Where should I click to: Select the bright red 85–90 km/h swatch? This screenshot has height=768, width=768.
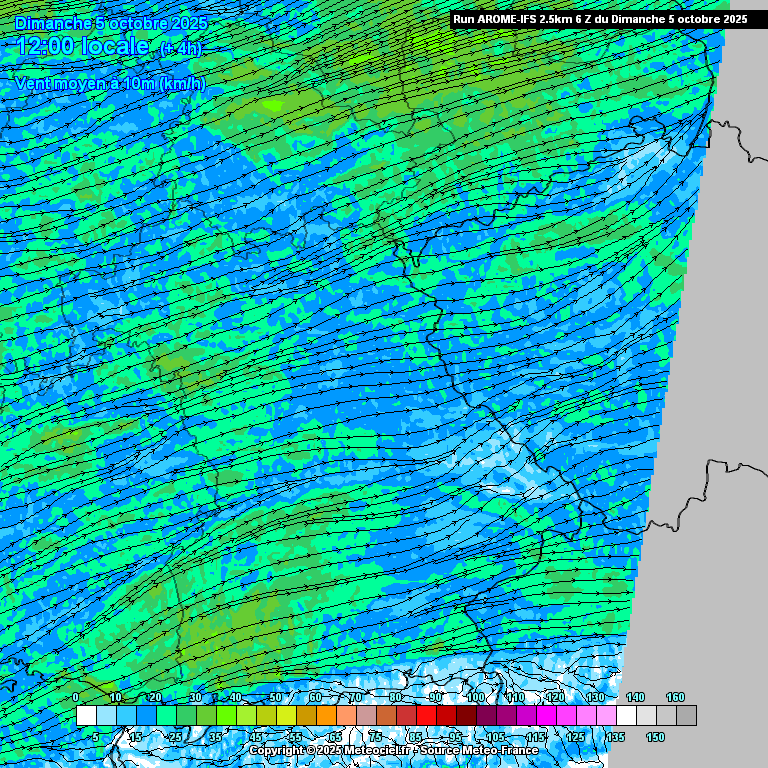coord(426,716)
